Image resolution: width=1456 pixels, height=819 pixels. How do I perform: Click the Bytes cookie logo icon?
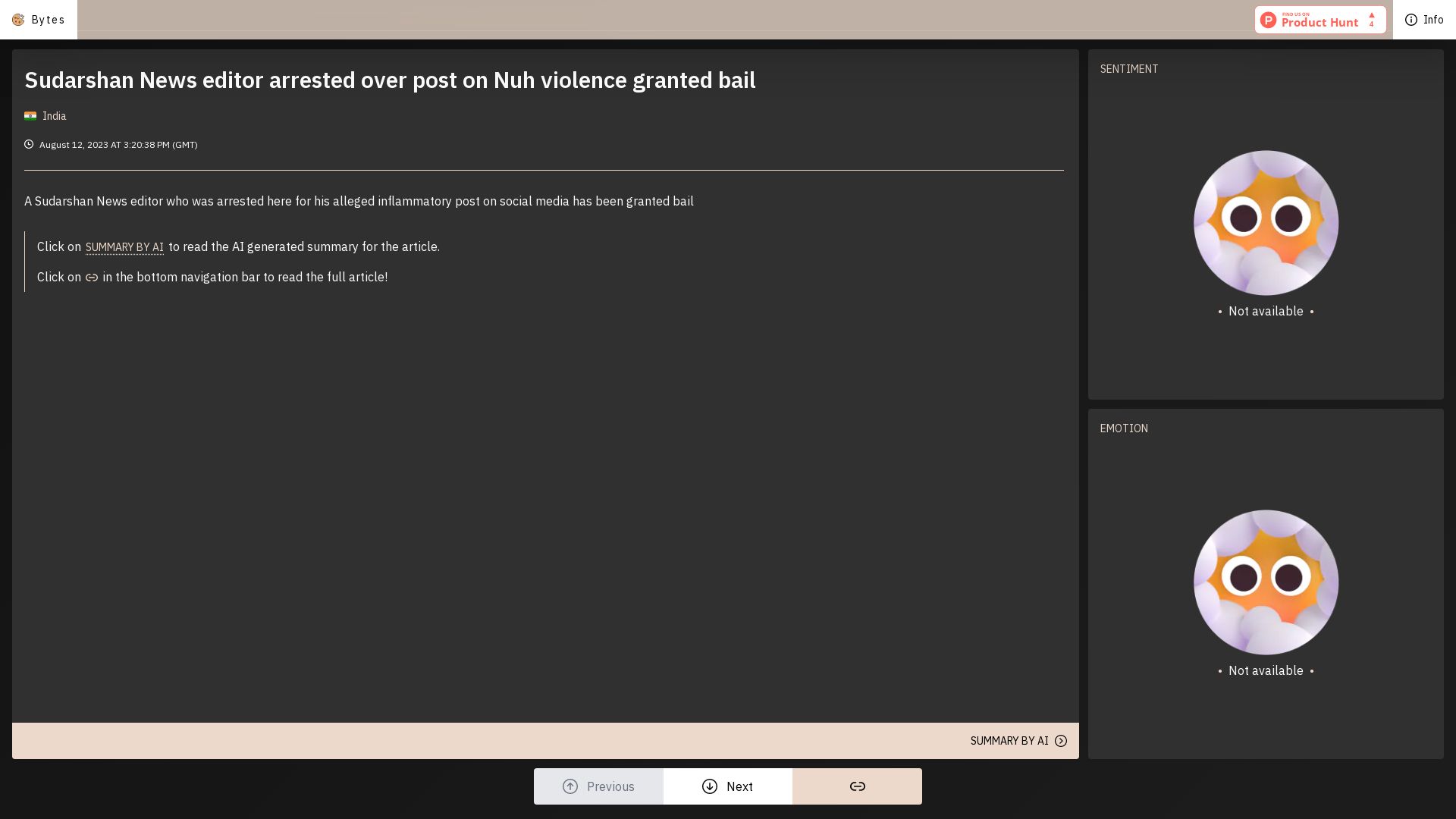(x=18, y=20)
